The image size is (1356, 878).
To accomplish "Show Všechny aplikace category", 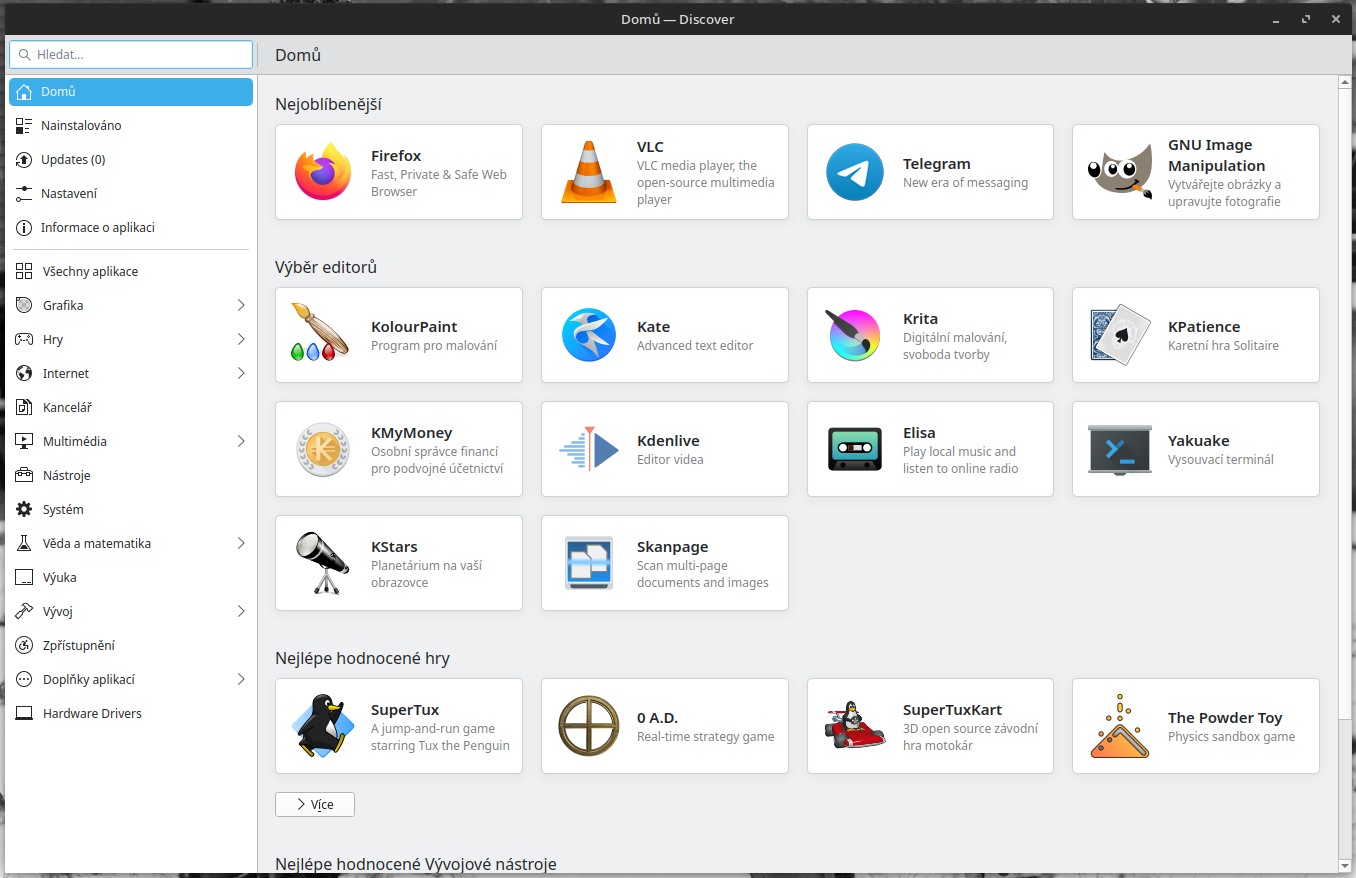I will click(x=131, y=272).
